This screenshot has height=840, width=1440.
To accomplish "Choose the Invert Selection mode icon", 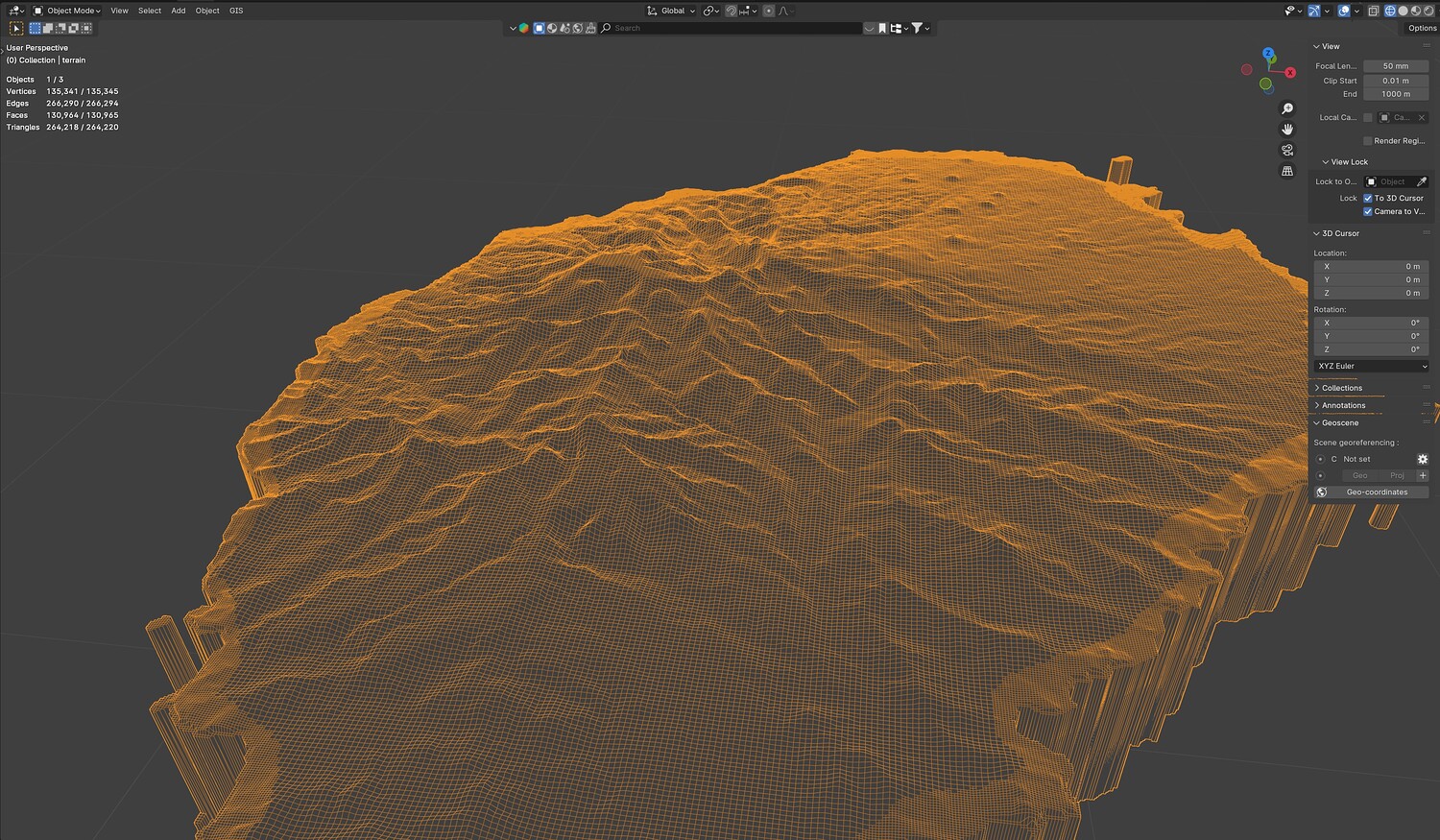I will (x=73, y=29).
